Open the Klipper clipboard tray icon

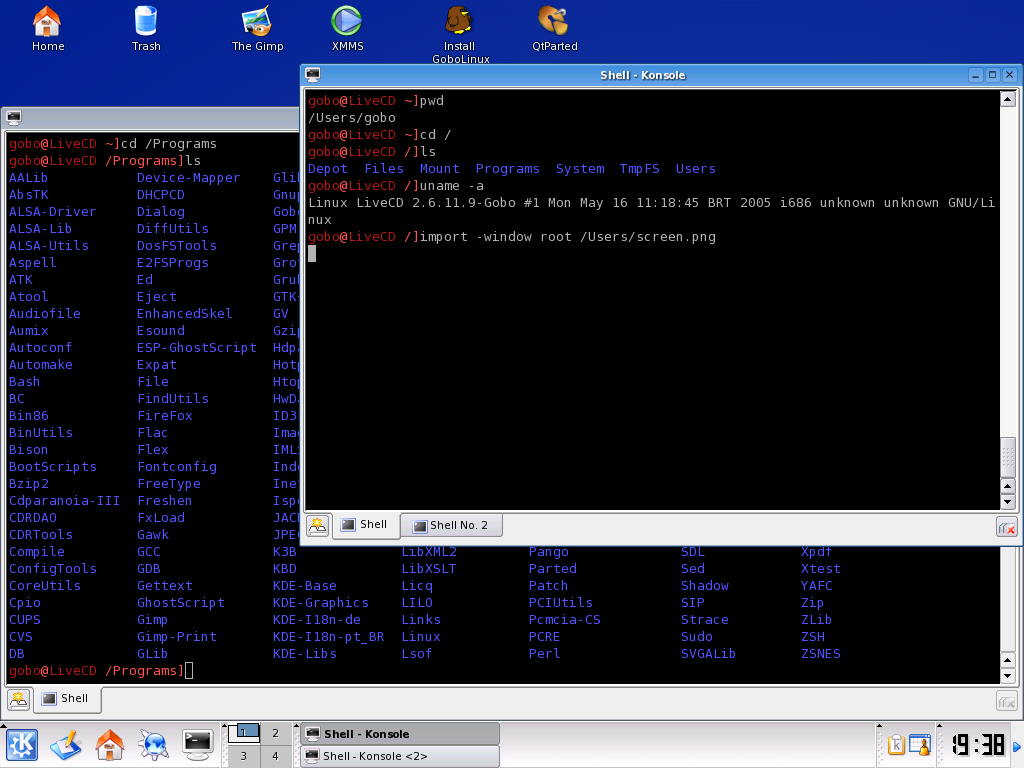pos(897,744)
